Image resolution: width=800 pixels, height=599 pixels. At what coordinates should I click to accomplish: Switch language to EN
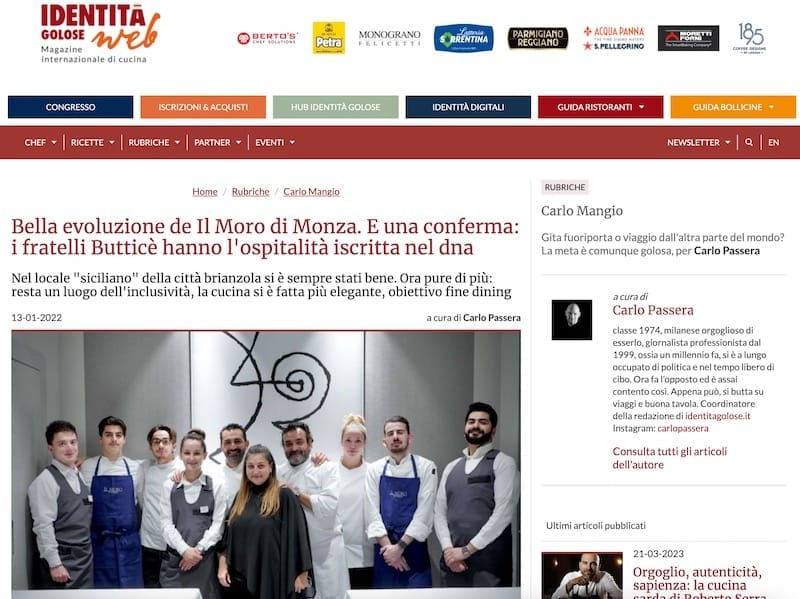click(x=773, y=142)
